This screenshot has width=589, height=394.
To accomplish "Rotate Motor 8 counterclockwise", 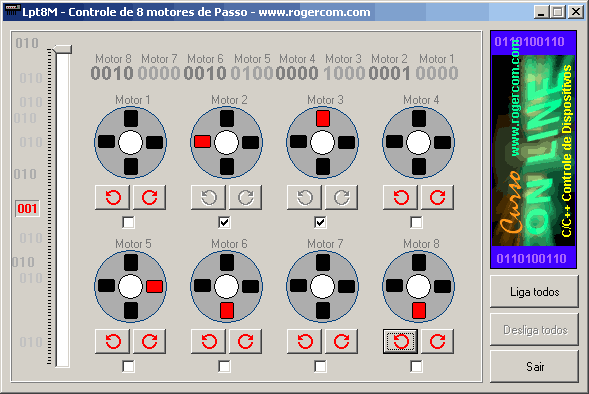I will 400,341.
